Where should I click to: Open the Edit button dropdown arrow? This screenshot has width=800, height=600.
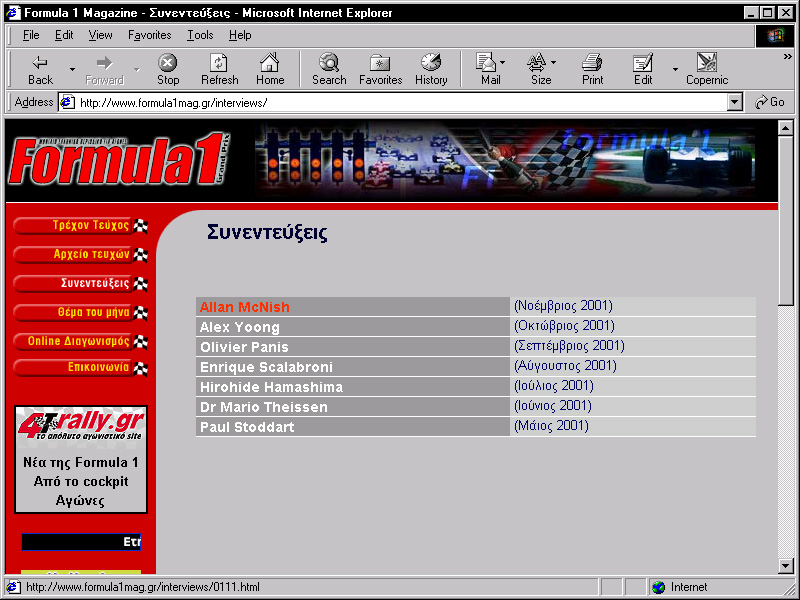(675, 69)
